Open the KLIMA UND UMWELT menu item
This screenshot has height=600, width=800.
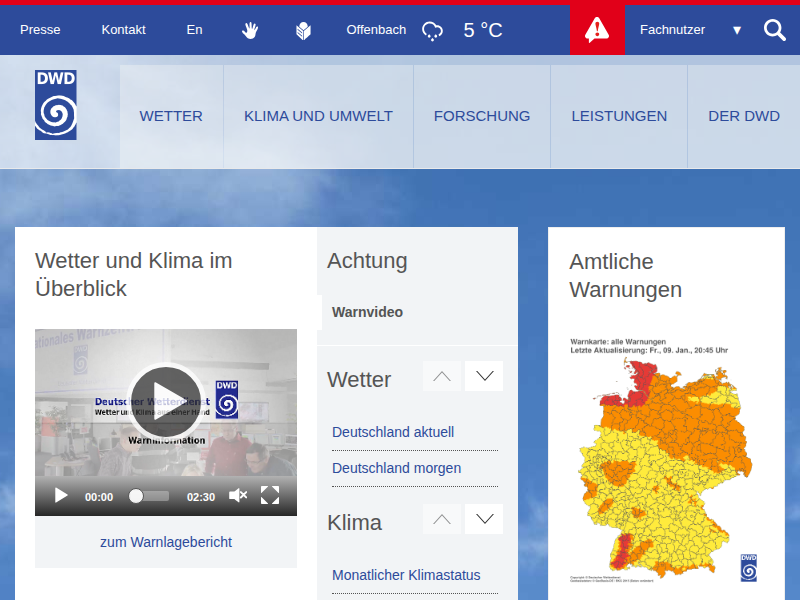[318, 116]
